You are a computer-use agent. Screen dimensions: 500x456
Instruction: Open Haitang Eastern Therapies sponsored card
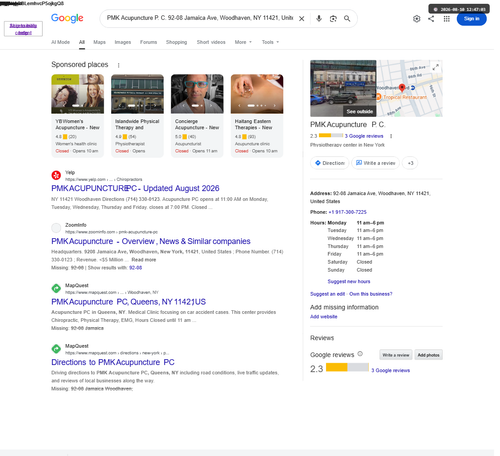[257, 115]
